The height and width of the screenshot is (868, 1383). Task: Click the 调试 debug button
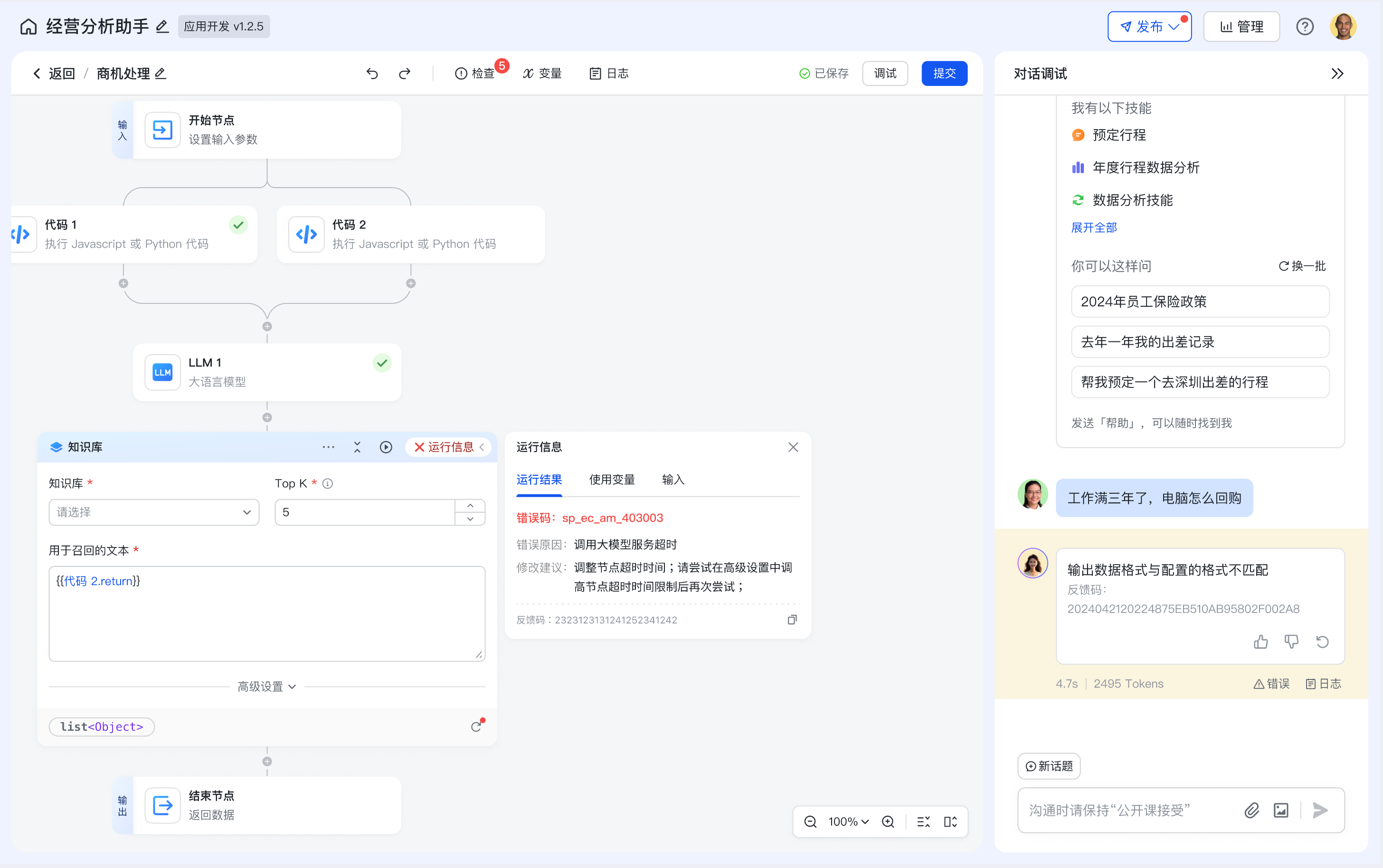(885, 74)
